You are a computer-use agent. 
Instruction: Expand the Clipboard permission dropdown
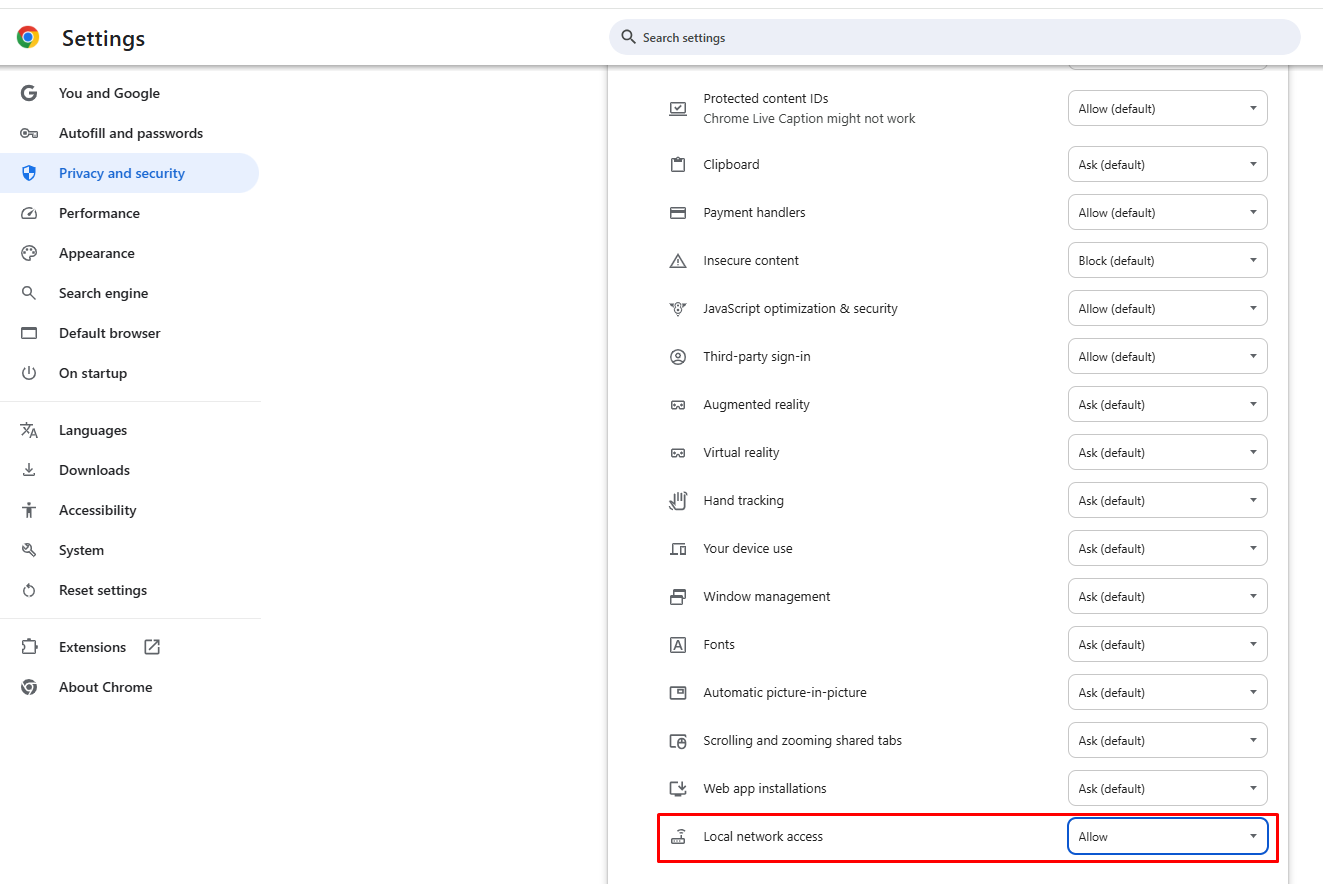pyautogui.click(x=1167, y=165)
